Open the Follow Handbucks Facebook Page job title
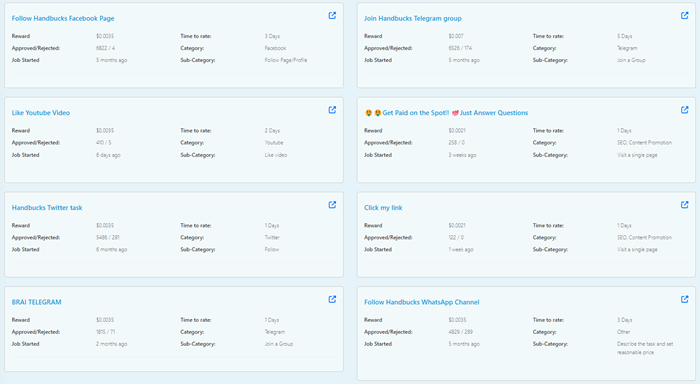 tap(63, 18)
